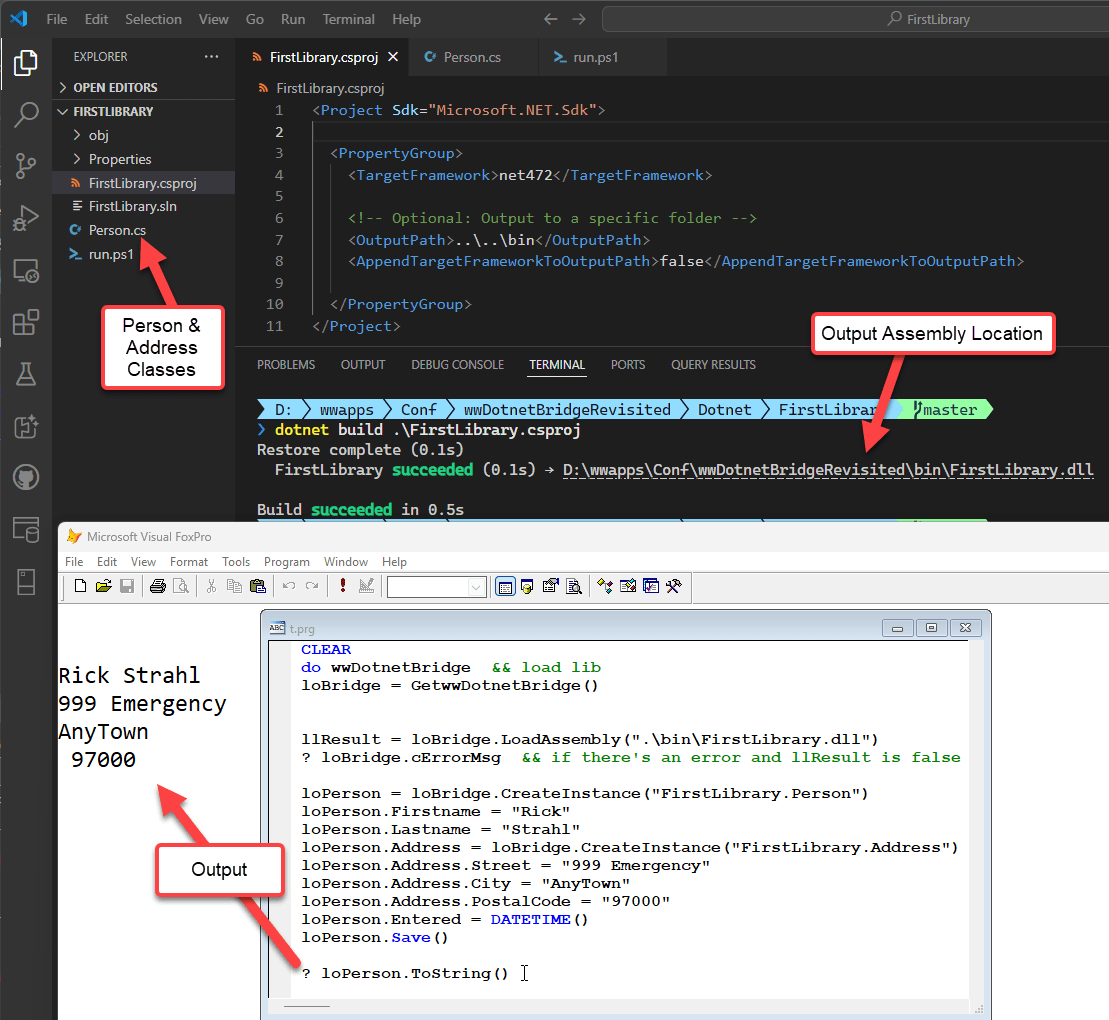Open the Run and Debug view
Image resolution: width=1109 pixels, height=1020 pixels.
26,218
